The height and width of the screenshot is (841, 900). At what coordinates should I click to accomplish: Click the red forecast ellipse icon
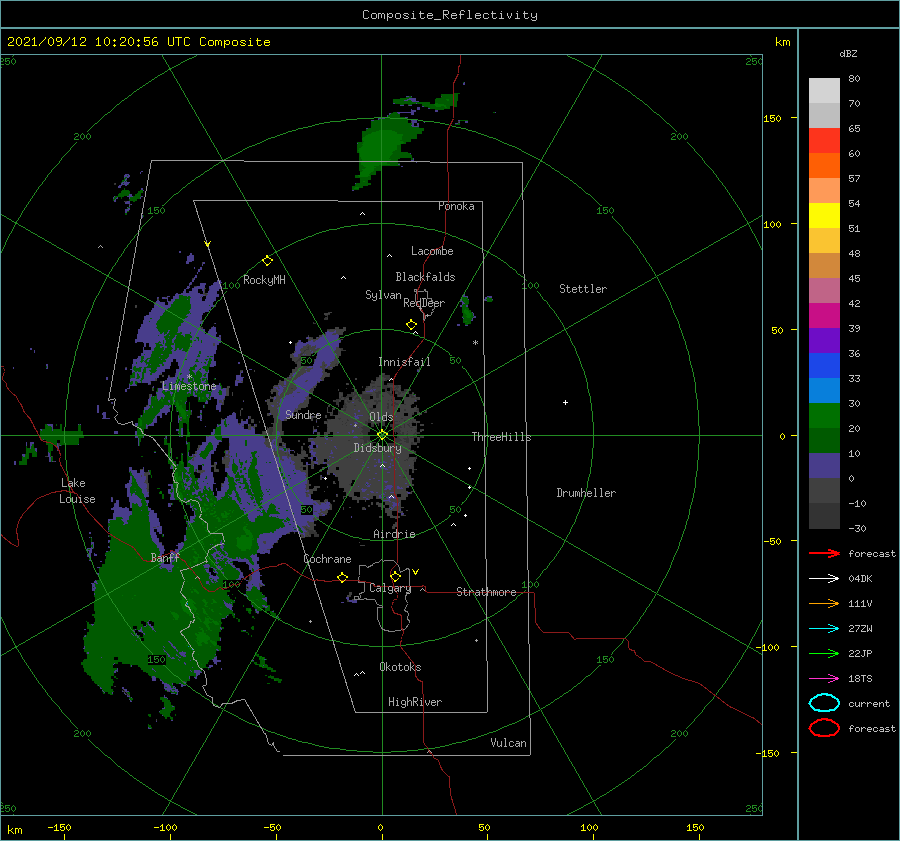click(x=824, y=728)
